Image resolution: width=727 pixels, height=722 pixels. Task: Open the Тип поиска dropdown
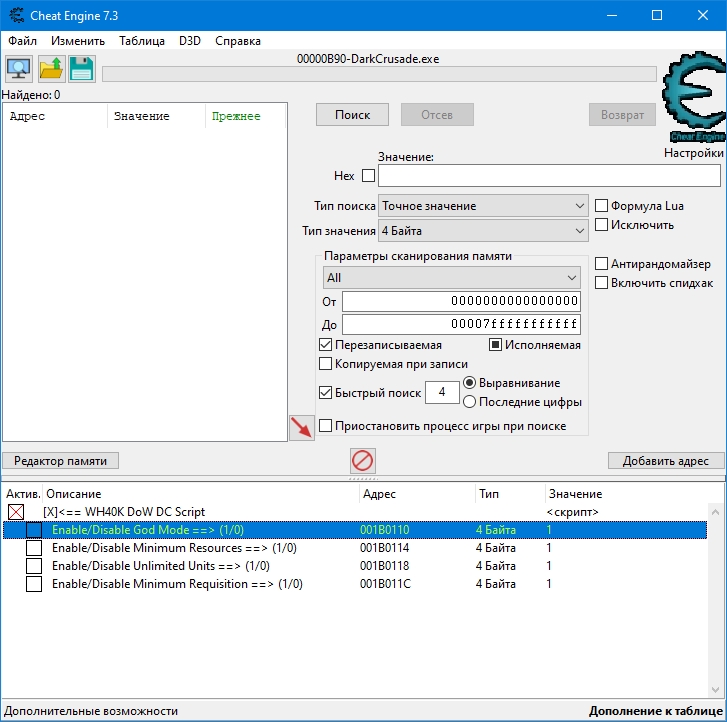[x=483, y=206]
